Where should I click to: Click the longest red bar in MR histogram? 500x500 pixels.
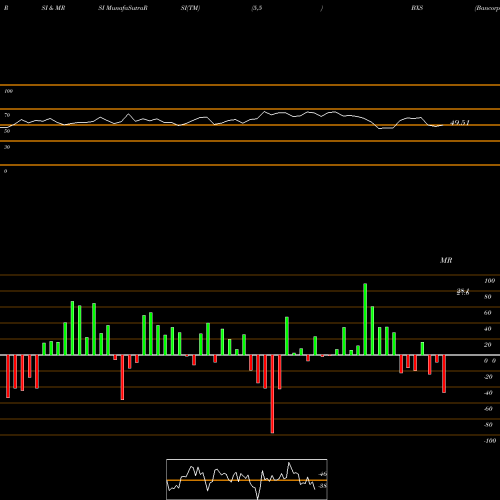point(272,394)
